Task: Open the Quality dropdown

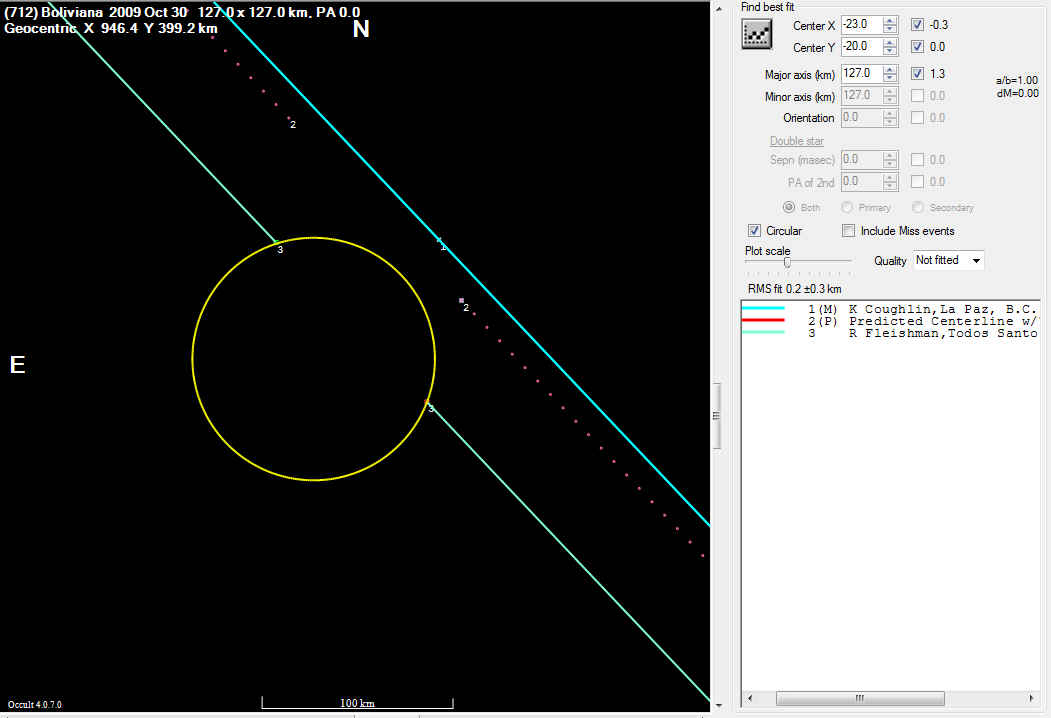Action: coord(976,260)
